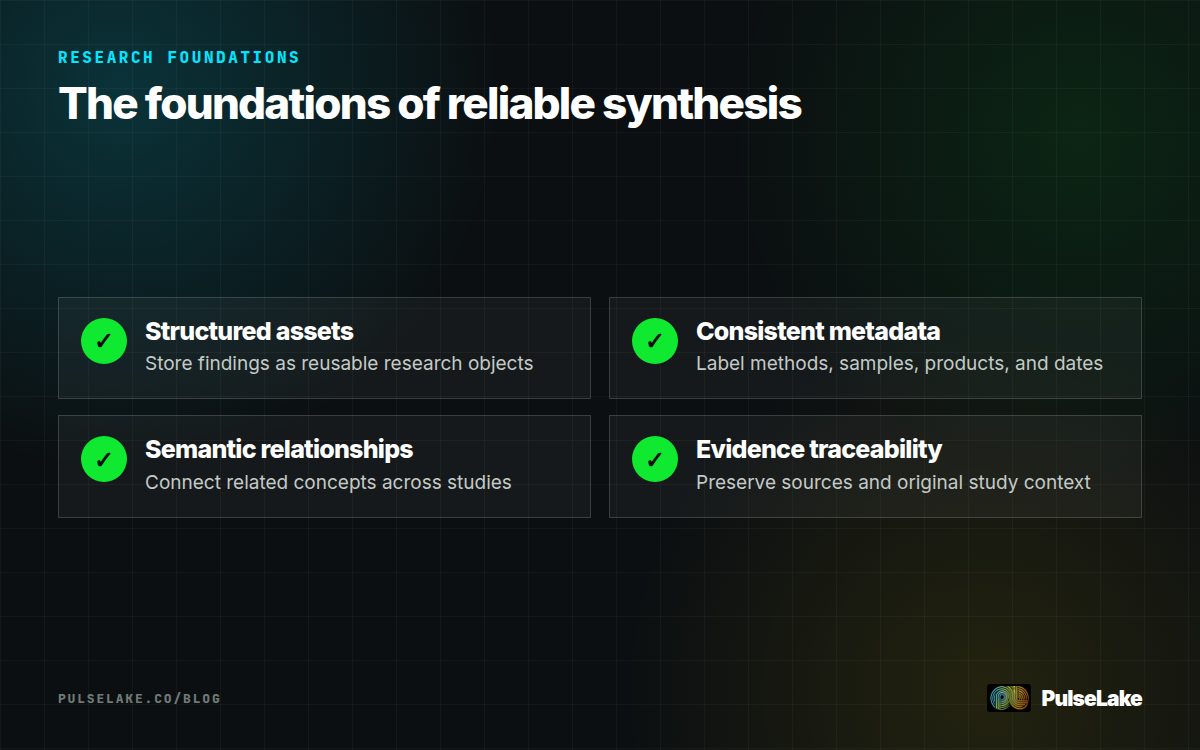Click the green check icon beside Consistent metadata
Screen dimensions: 1200x750
click(x=655, y=341)
